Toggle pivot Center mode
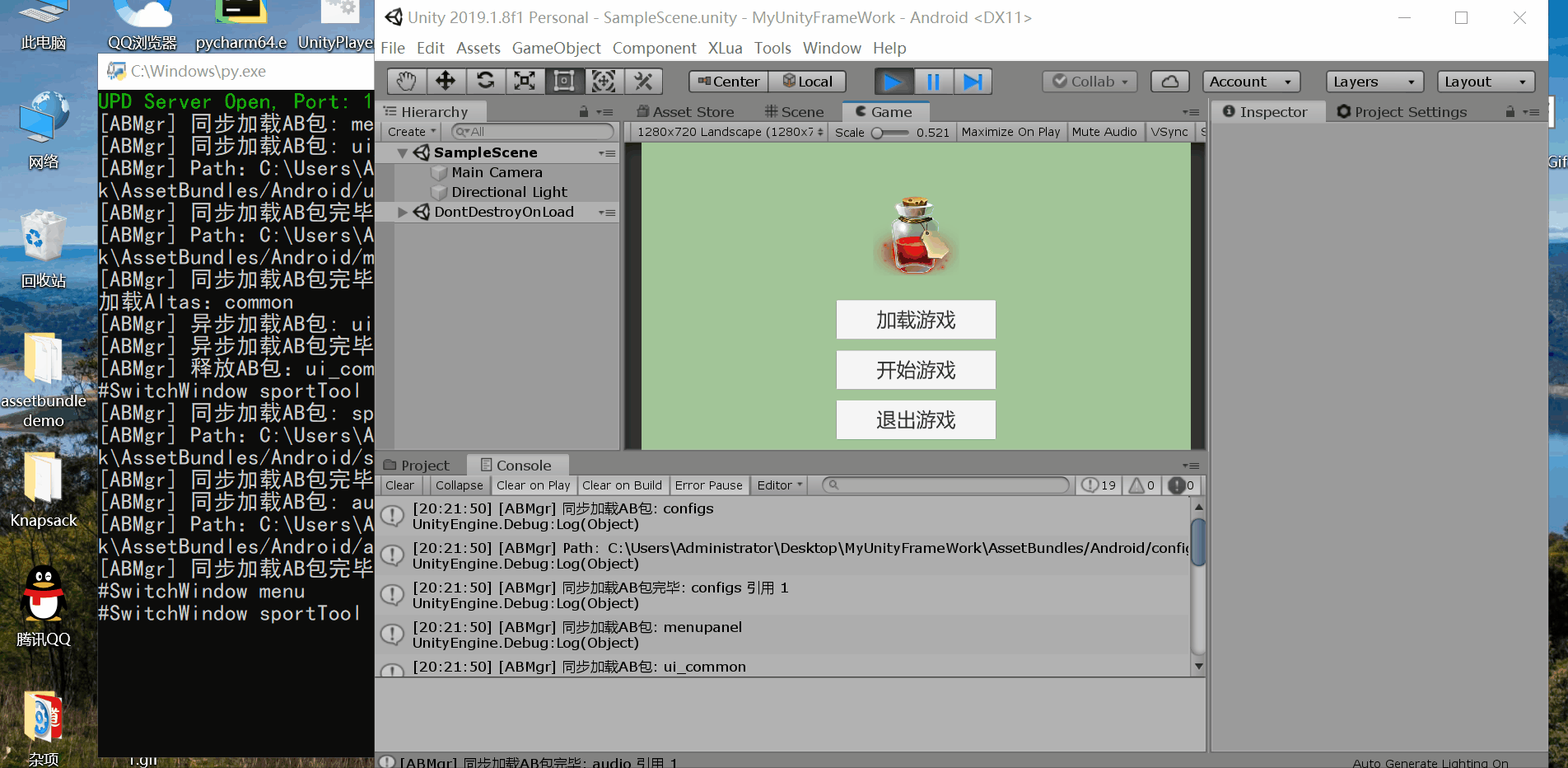Image resolution: width=1568 pixels, height=768 pixels. (x=729, y=82)
